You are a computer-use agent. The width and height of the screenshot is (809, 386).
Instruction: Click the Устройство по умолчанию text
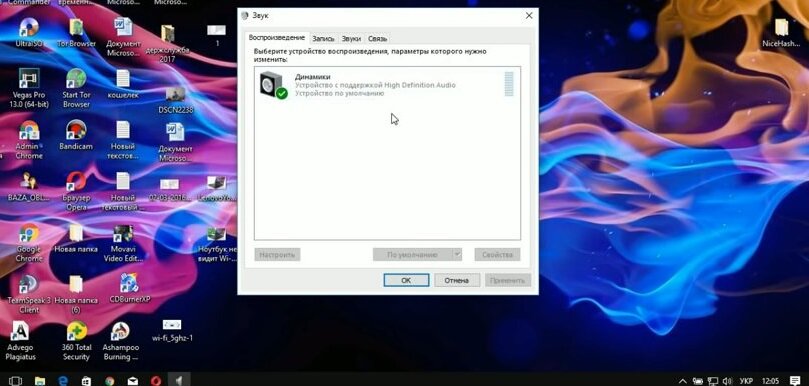click(339, 93)
